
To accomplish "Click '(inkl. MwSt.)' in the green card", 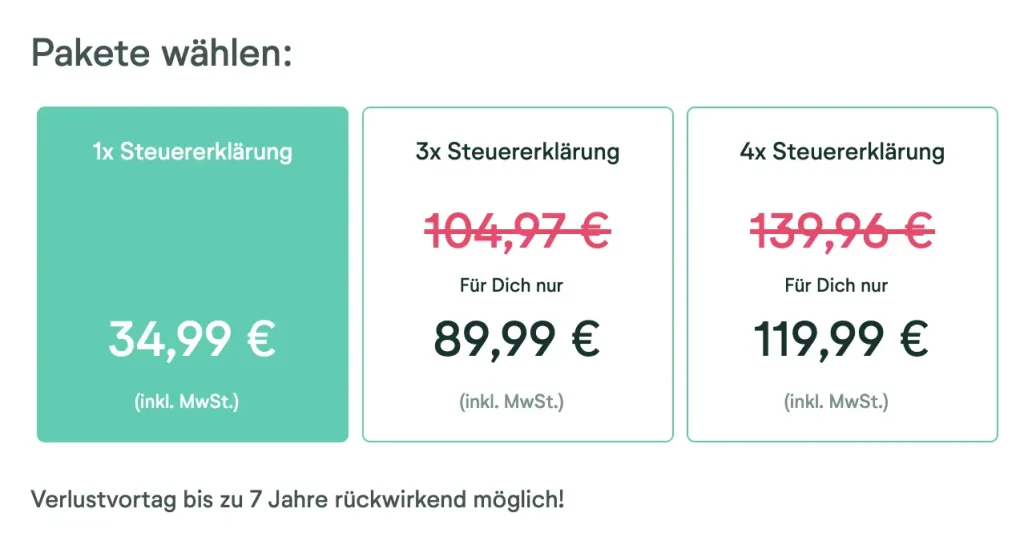I will click(x=187, y=402).
